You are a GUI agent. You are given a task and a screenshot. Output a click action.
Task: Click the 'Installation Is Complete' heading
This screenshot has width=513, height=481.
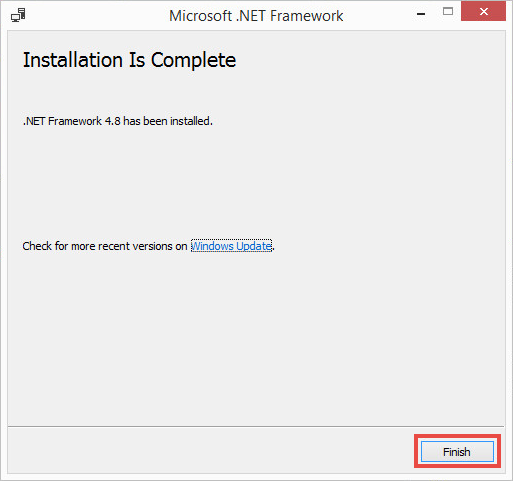pos(129,60)
